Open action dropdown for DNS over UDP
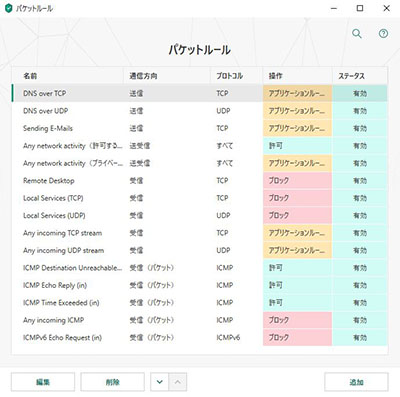This screenshot has height=397, width=400. tap(298, 111)
